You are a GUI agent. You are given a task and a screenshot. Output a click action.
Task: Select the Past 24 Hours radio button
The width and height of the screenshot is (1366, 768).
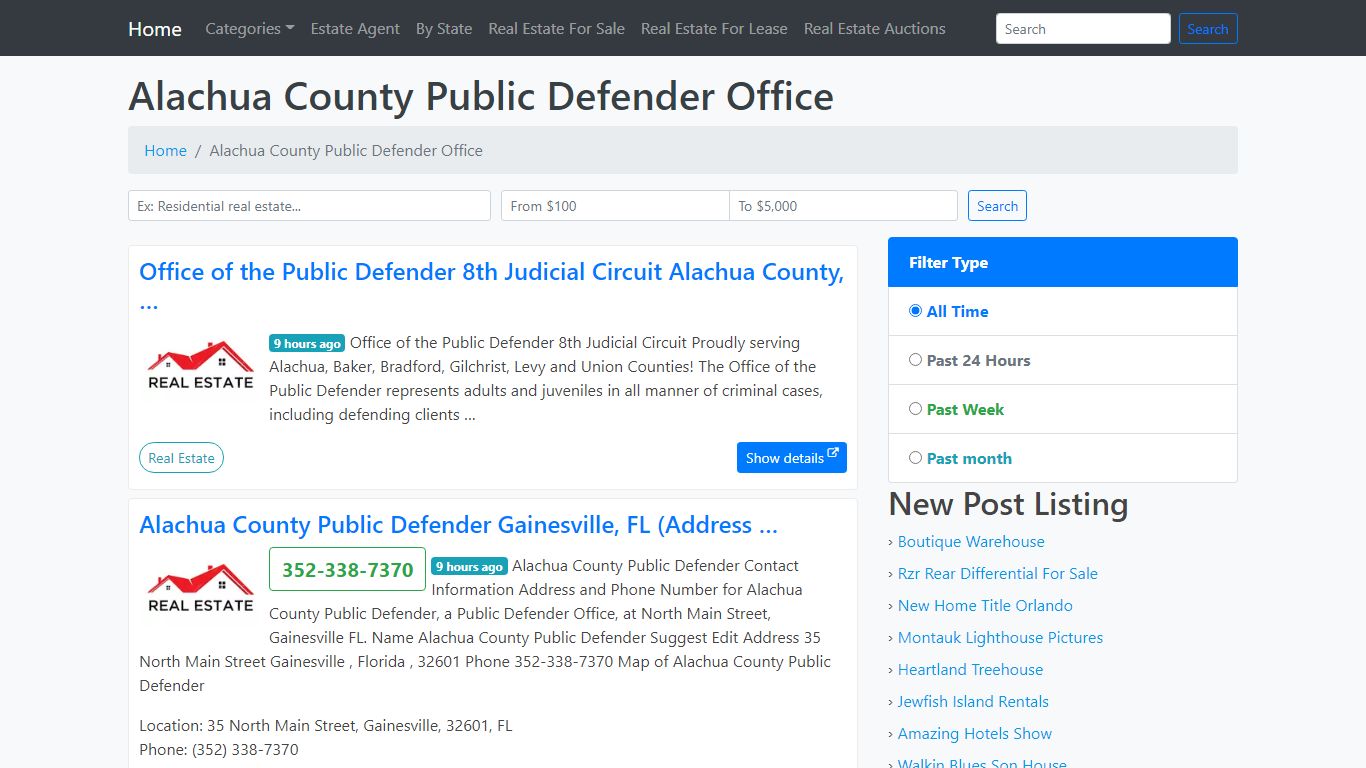click(915, 360)
